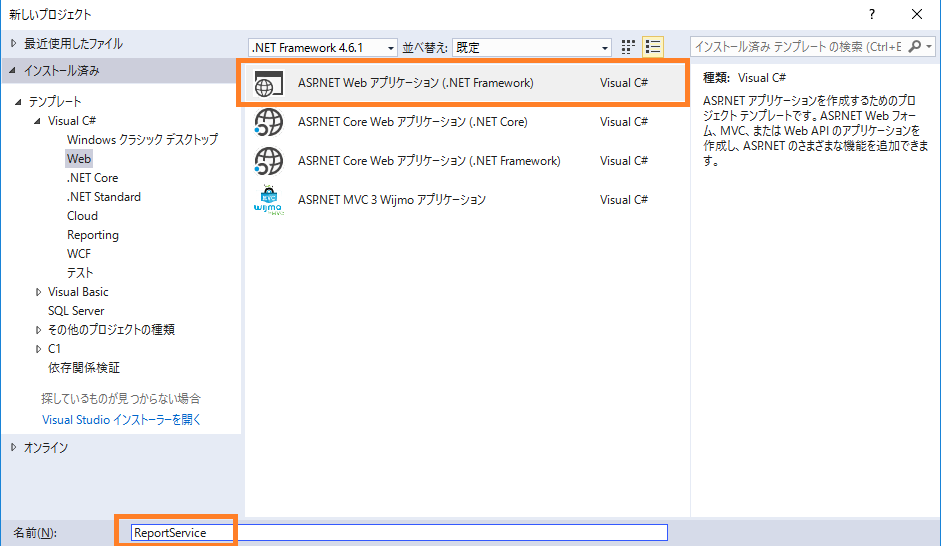Click the その他のプロジェクトの種類 label
The image size is (941, 546).
[111, 329]
